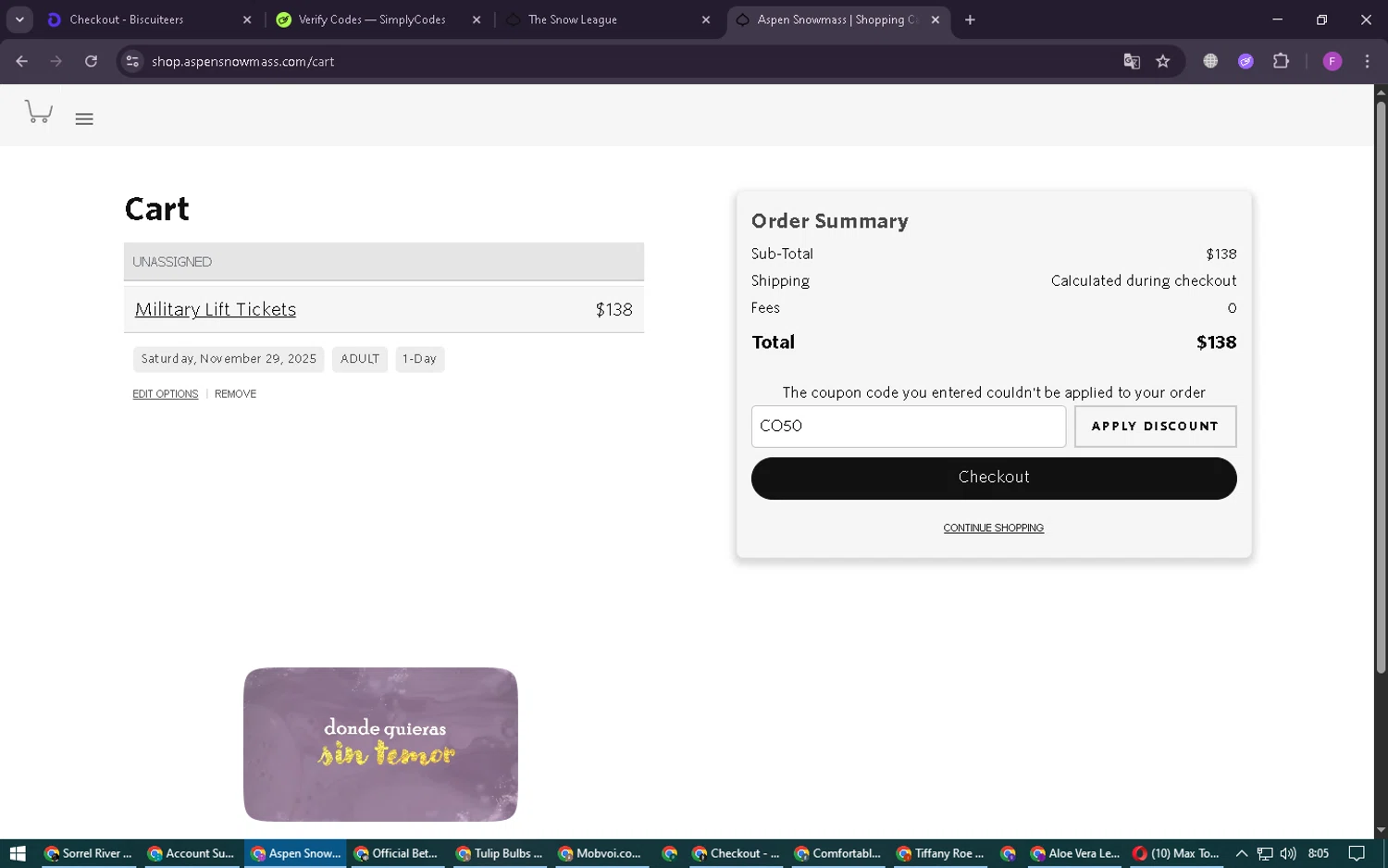Translate this page icon
Viewport: 1388px width, 868px height.
1131,61
